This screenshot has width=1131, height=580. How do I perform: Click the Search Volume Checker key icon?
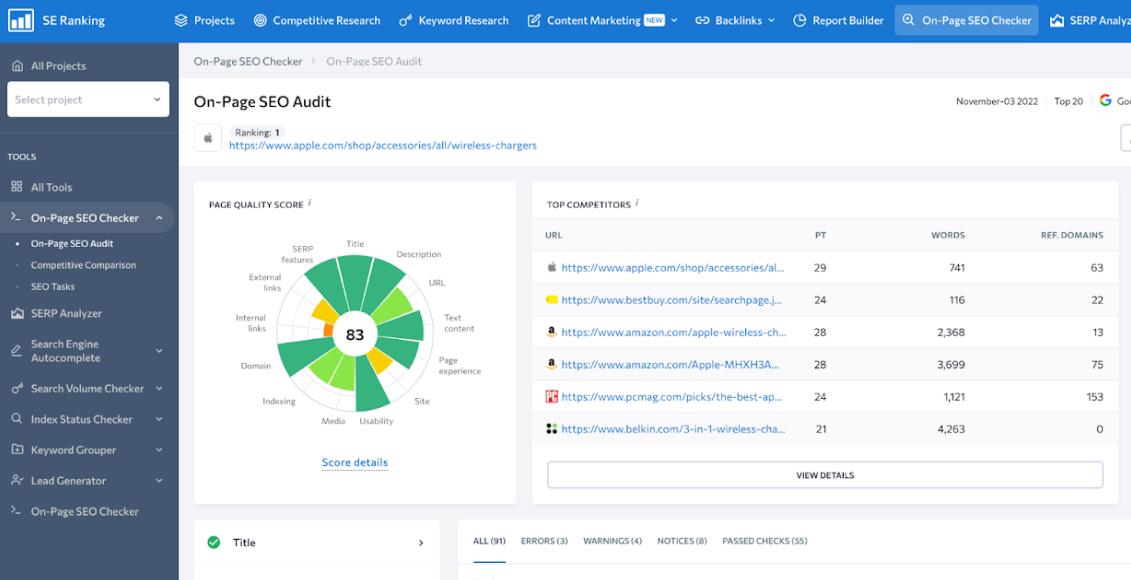(17, 388)
